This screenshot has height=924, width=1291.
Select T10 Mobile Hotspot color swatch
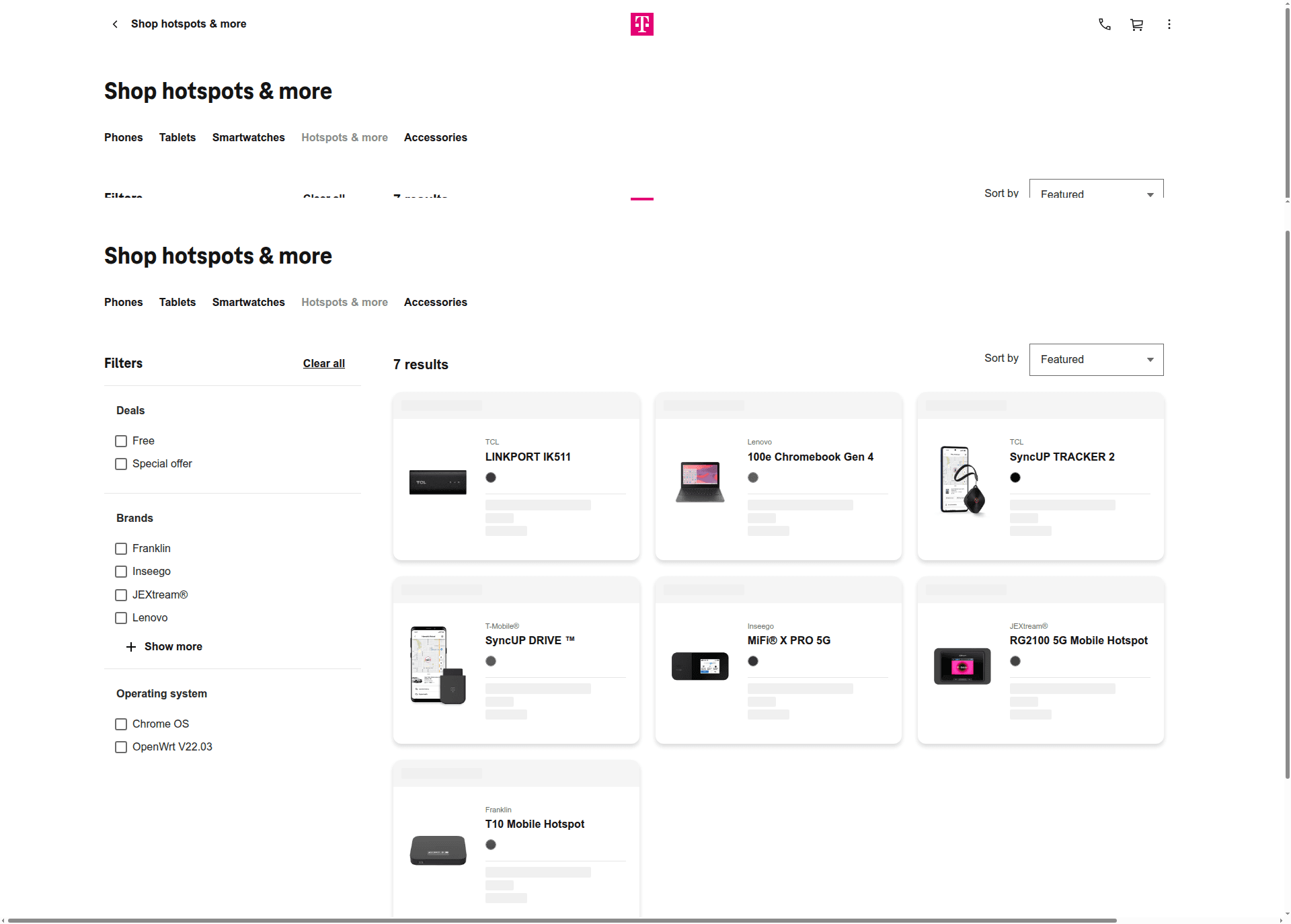pos(491,845)
